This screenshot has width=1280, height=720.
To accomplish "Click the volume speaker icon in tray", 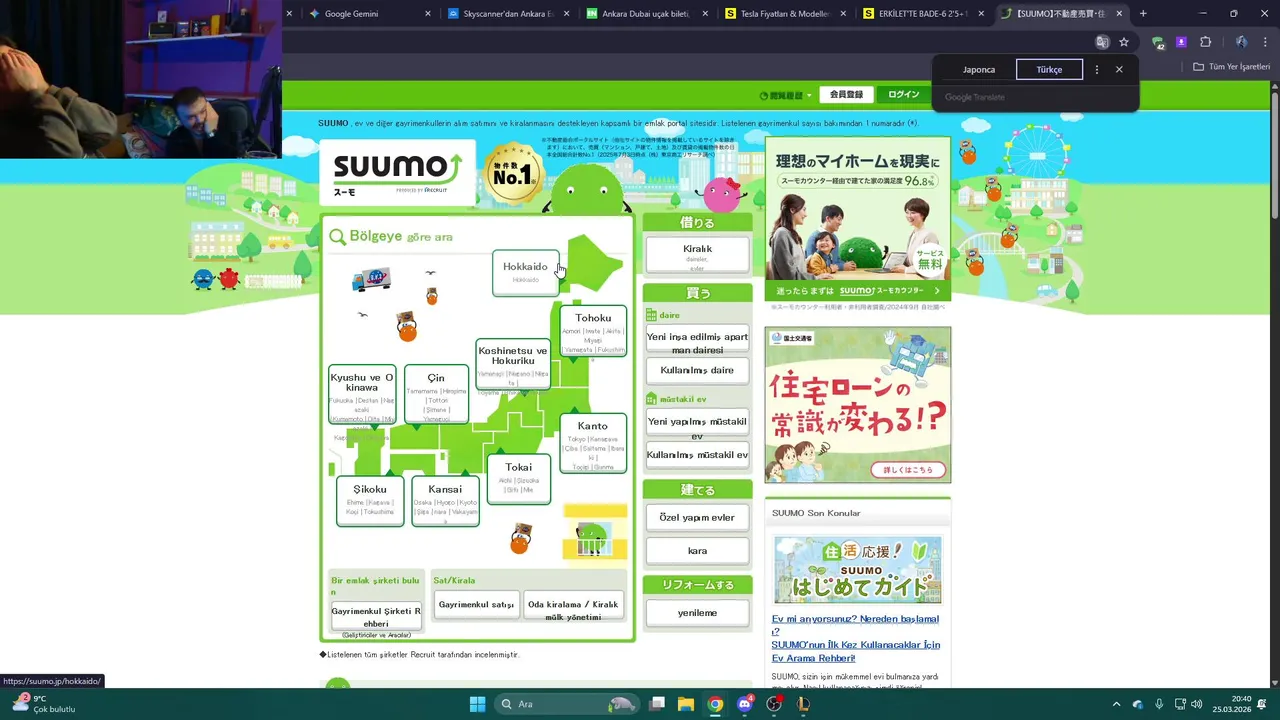I will click(1197, 704).
